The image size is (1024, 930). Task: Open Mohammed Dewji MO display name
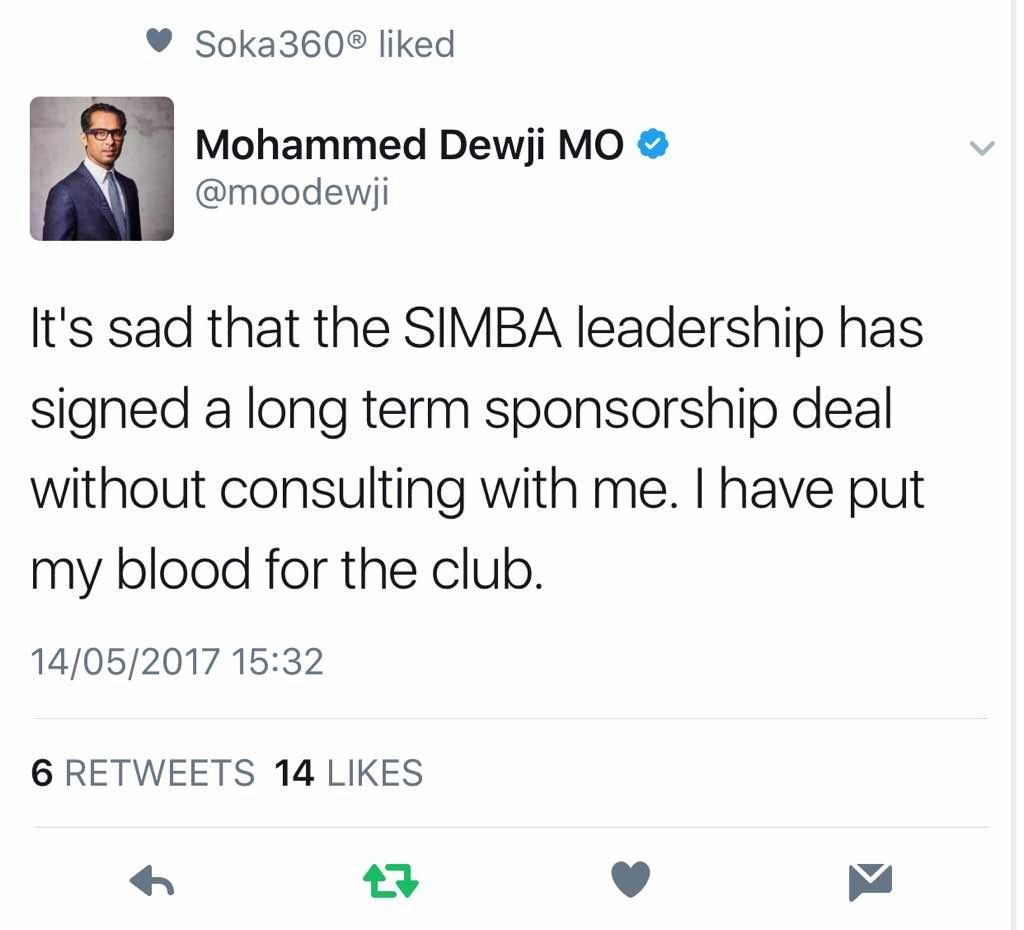pyautogui.click(x=410, y=146)
